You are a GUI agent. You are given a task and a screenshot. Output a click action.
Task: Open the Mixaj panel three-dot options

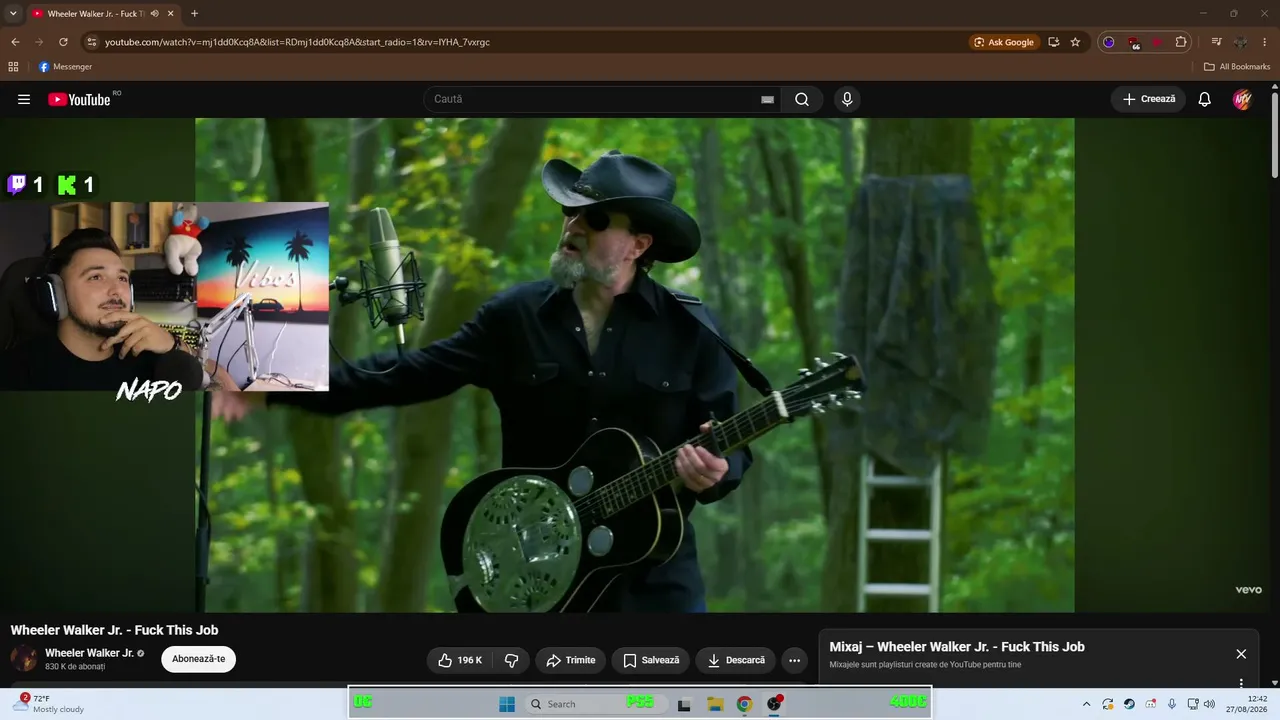[1241, 684]
